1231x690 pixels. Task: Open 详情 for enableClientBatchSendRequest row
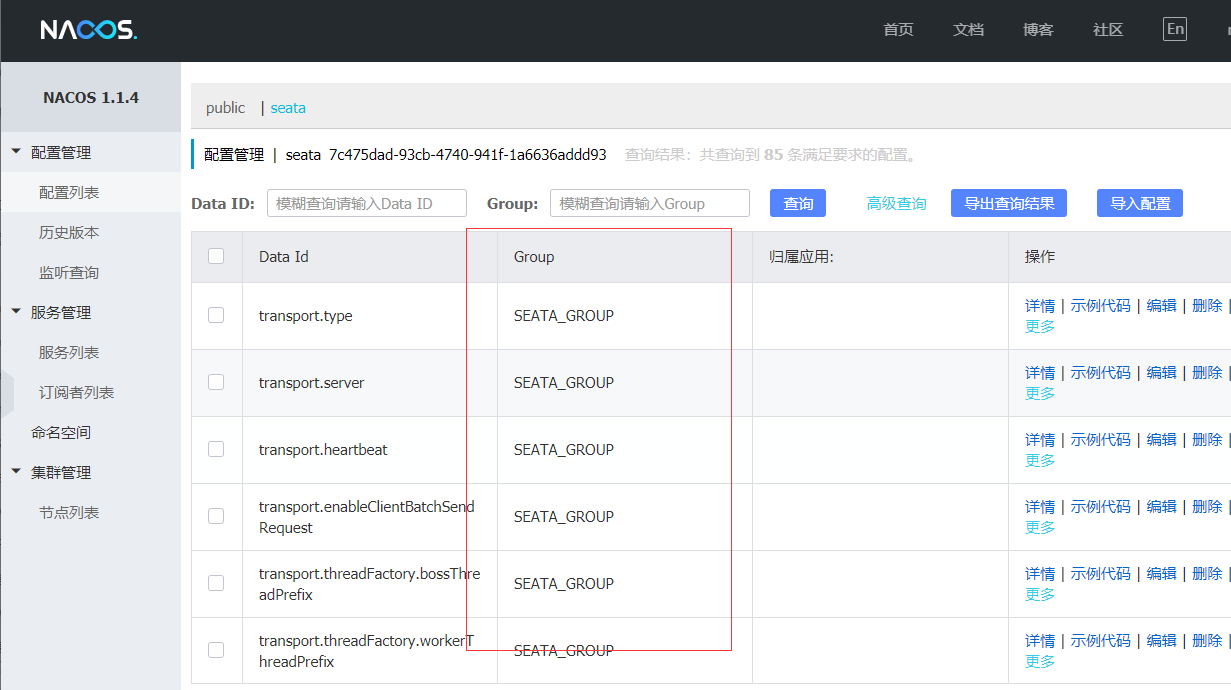coord(1040,506)
